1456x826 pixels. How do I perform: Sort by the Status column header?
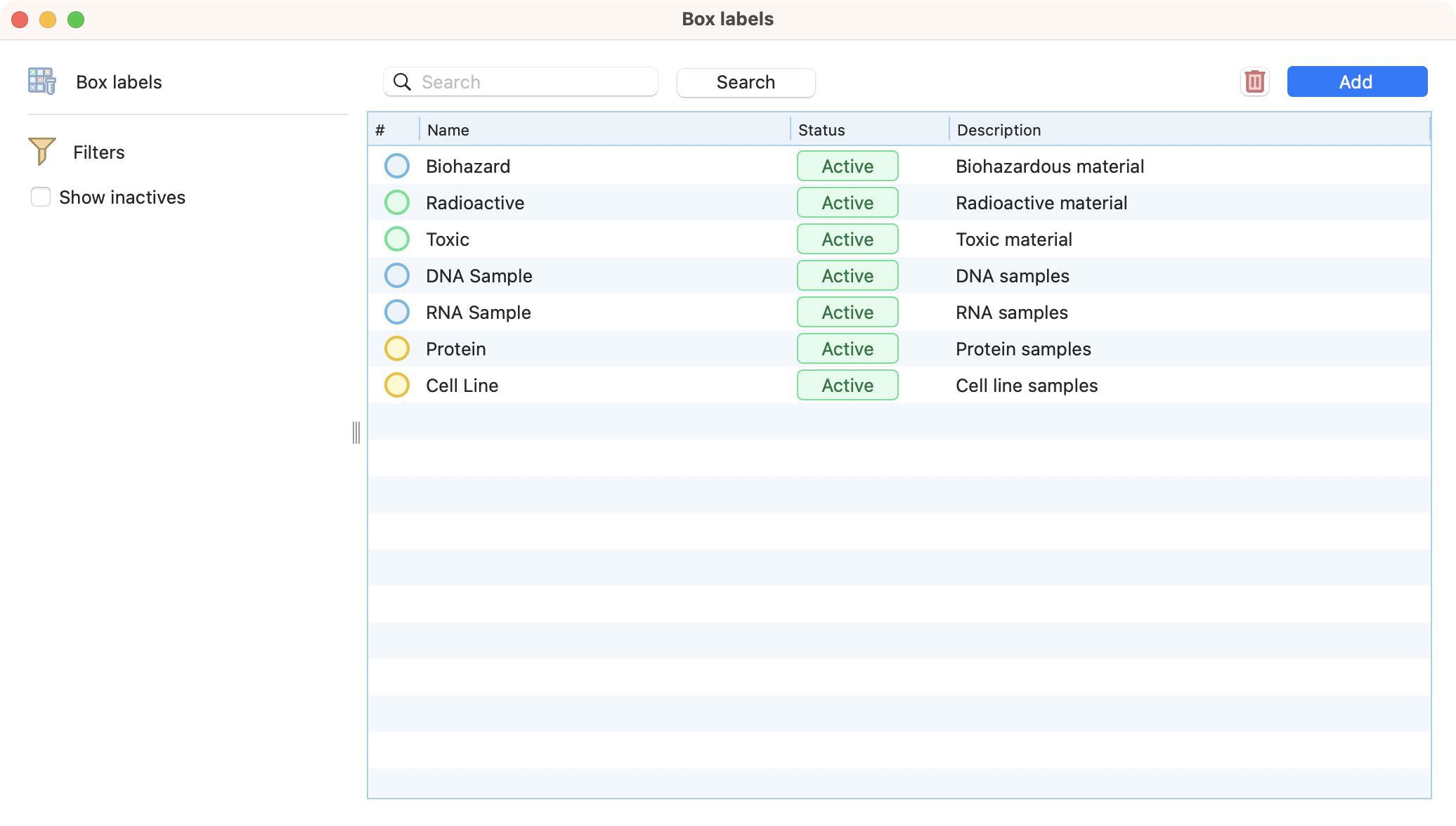[821, 130]
